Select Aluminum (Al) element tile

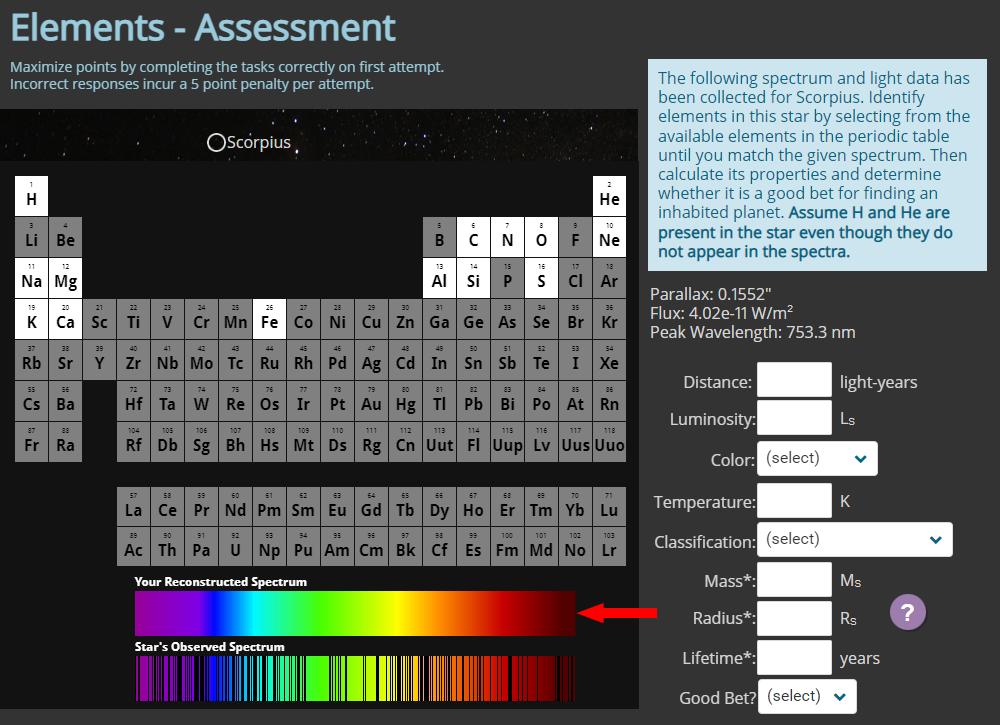click(439, 279)
